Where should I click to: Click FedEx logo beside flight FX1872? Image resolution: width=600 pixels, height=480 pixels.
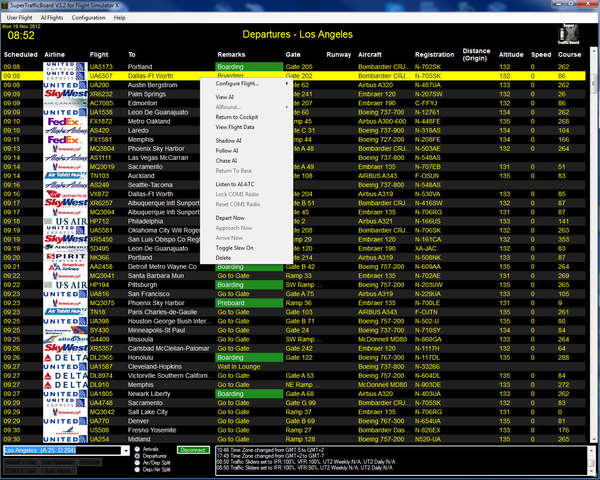pos(65,121)
